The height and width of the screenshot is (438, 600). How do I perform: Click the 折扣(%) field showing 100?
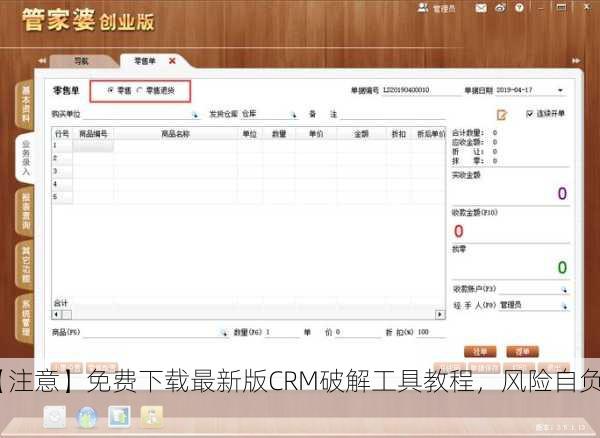(431, 332)
